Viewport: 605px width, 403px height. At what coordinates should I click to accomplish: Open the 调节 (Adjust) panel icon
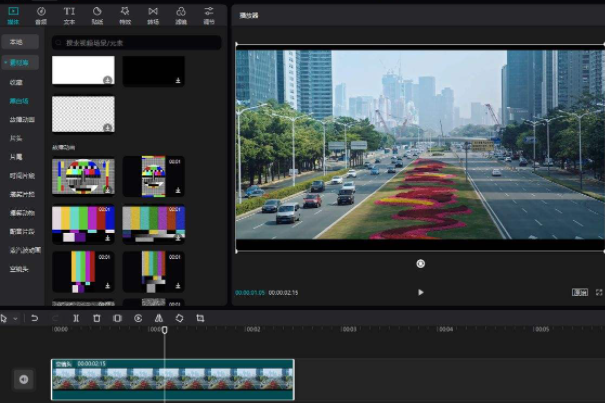(x=209, y=14)
